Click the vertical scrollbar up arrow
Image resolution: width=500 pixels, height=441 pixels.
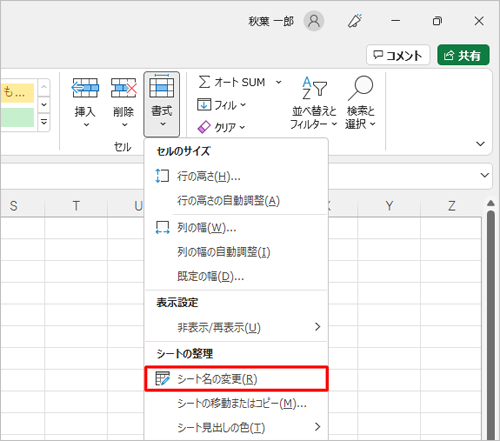tap(490, 203)
